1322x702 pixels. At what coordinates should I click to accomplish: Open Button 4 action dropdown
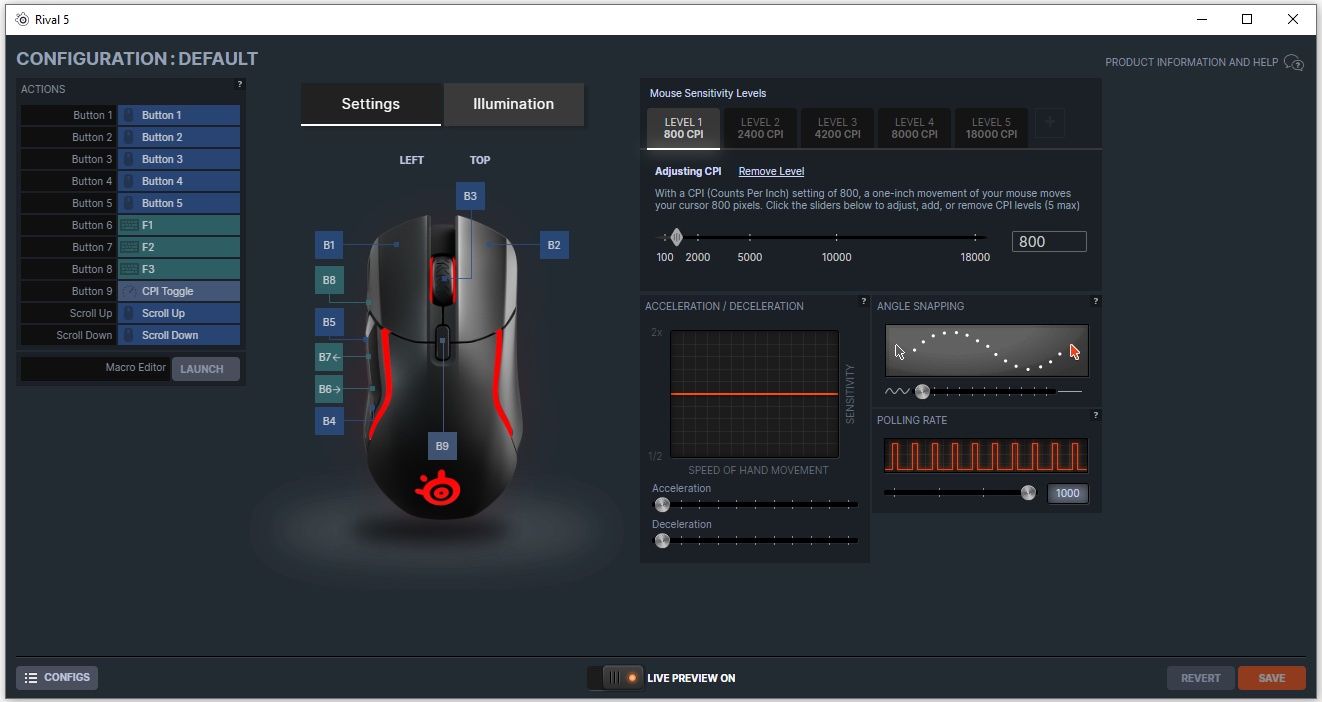179,181
